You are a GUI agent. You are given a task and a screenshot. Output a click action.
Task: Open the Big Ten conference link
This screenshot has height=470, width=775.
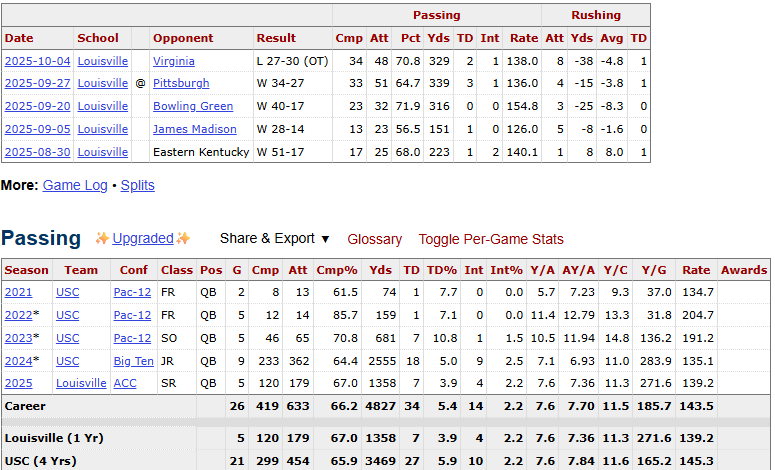coord(133,361)
